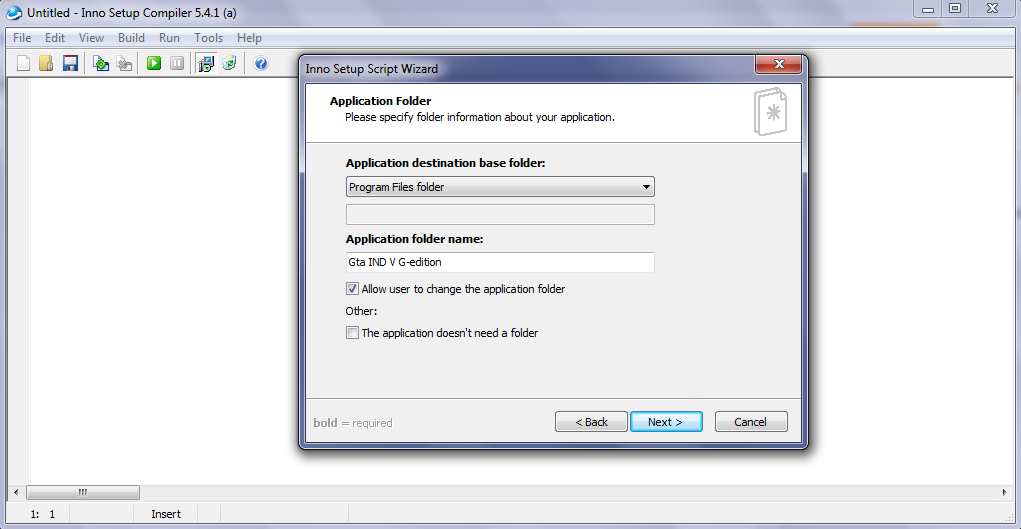Image resolution: width=1021 pixels, height=529 pixels.
Task: Open the Help menu
Action: [x=249, y=38]
